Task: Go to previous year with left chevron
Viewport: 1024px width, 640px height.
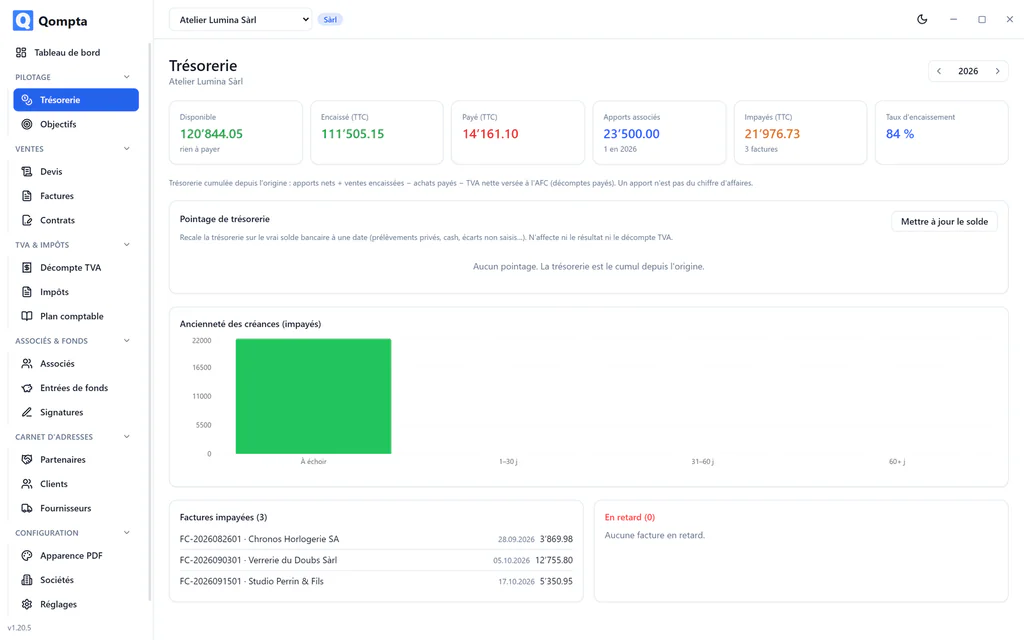Action: pyautogui.click(x=939, y=71)
